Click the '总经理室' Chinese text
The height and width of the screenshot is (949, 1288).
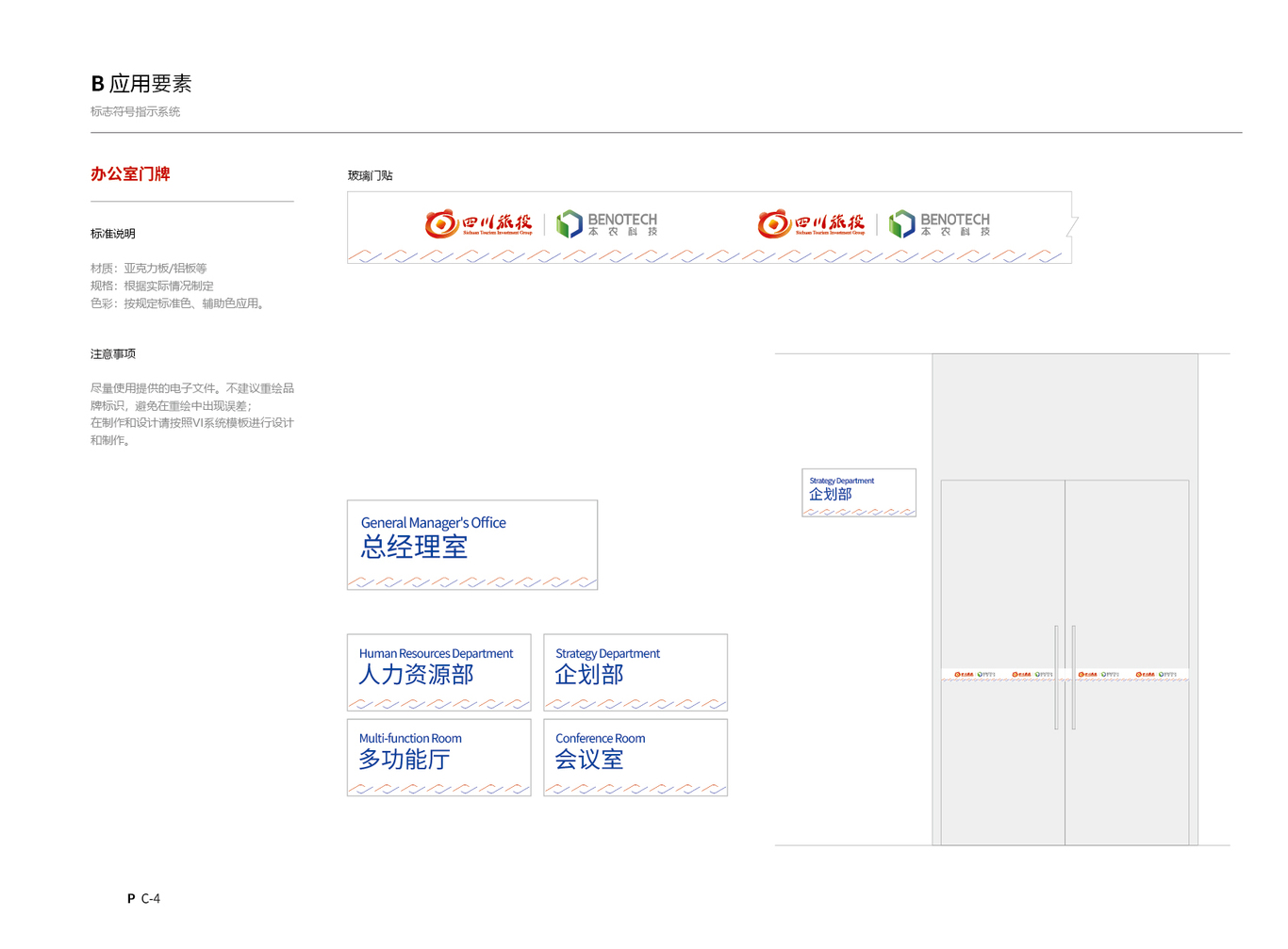point(414,547)
